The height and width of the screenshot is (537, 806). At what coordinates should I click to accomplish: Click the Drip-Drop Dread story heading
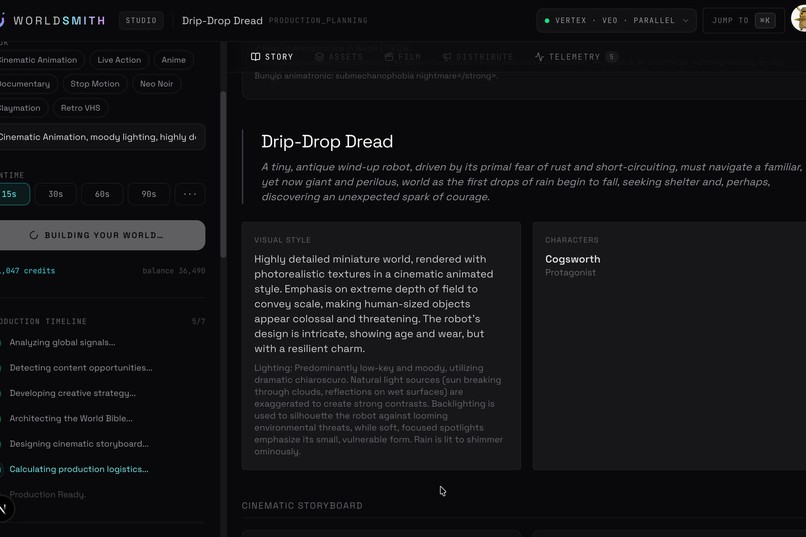click(x=327, y=141)
